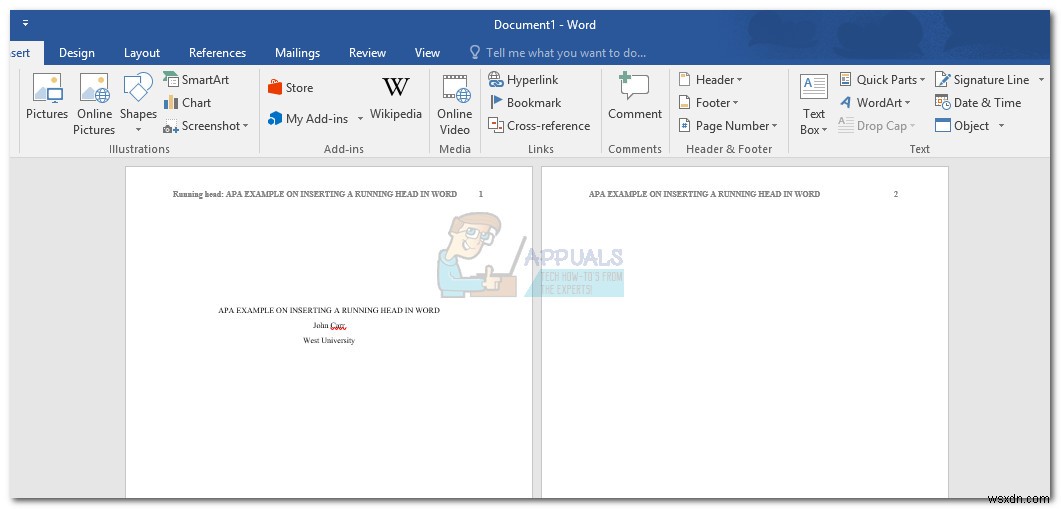
Task: Expand the Quick Parts dropdown arrow
Action: tap(922, 80)
